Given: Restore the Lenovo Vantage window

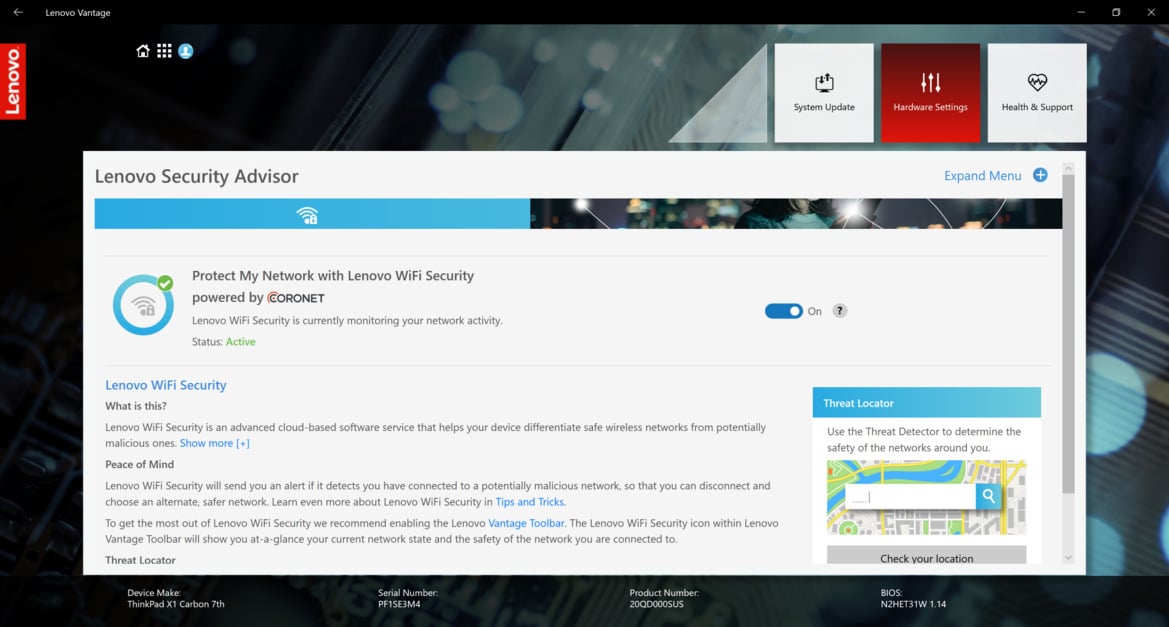Looking at the screenshot, I should (1116, 12).
